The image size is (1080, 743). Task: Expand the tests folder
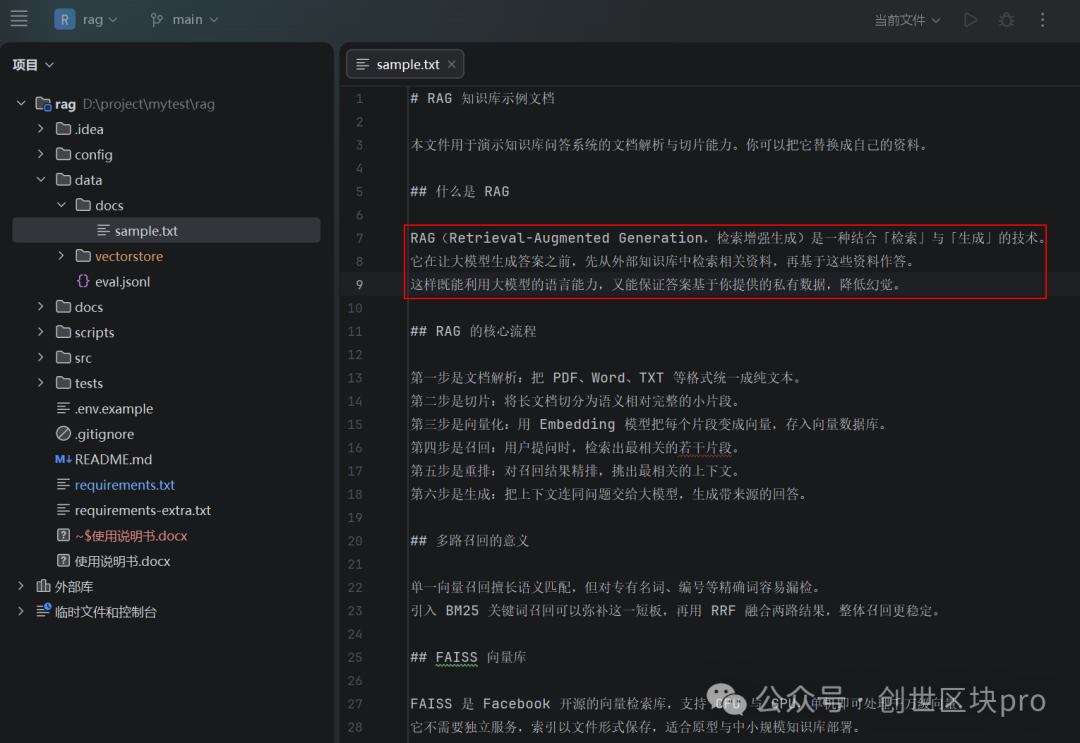click(41, 383)
